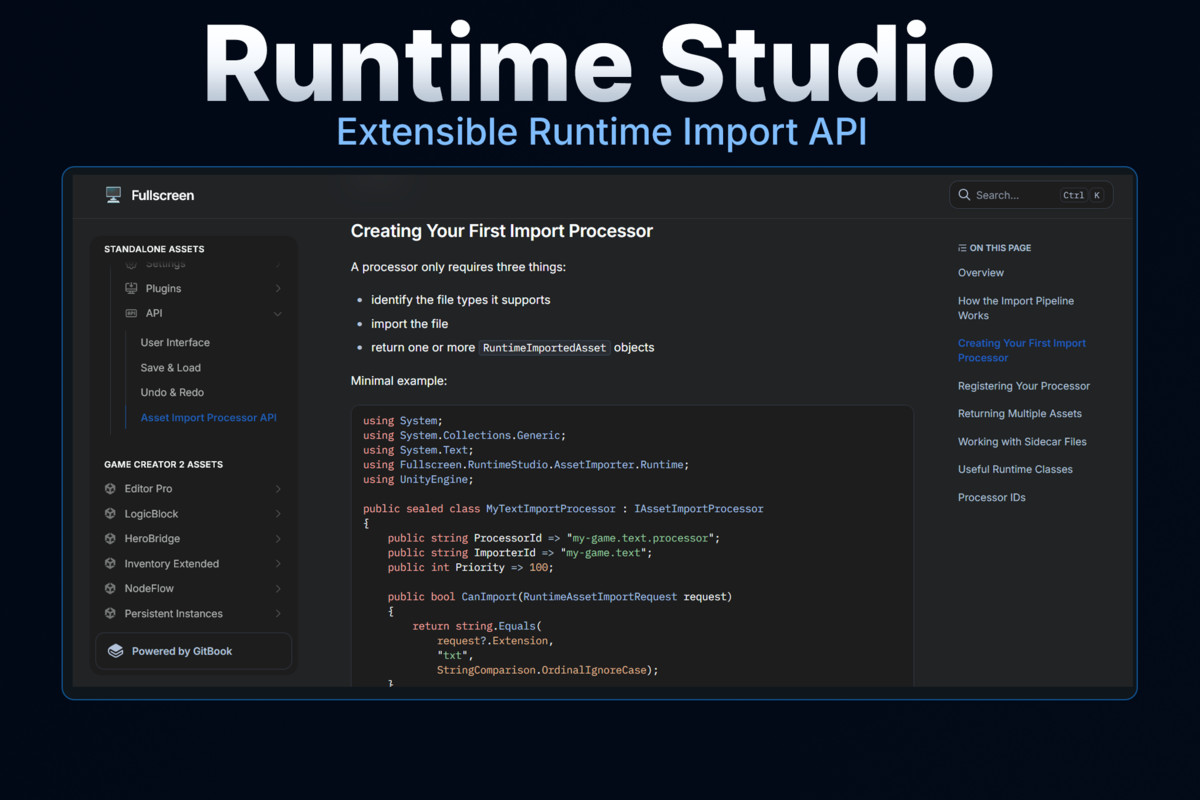Click STANDALONE ASSETS section header
The height and width of the screenshot is (800, 1200).
(154, 249)
